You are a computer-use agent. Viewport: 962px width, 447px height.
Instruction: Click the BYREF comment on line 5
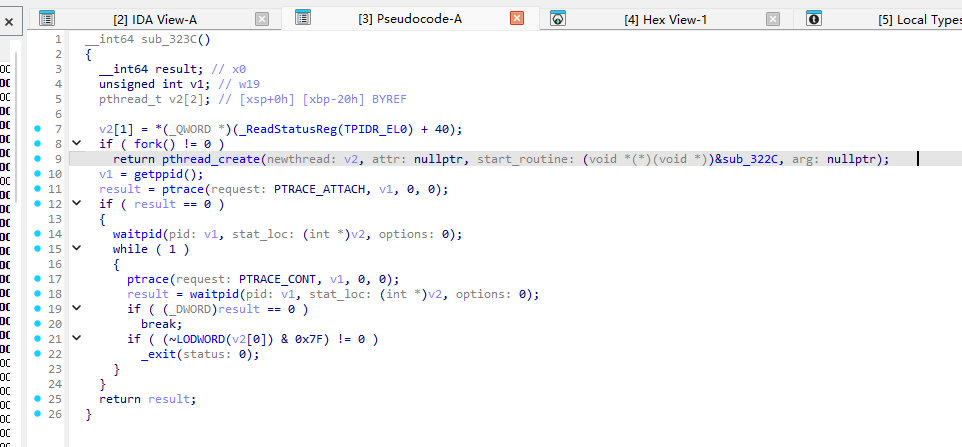[x=390, y=99]
